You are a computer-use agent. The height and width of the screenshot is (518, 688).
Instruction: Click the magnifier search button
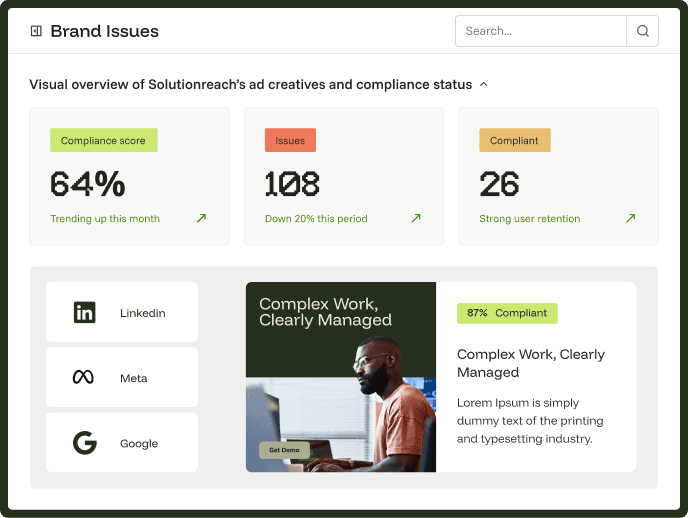642,31
